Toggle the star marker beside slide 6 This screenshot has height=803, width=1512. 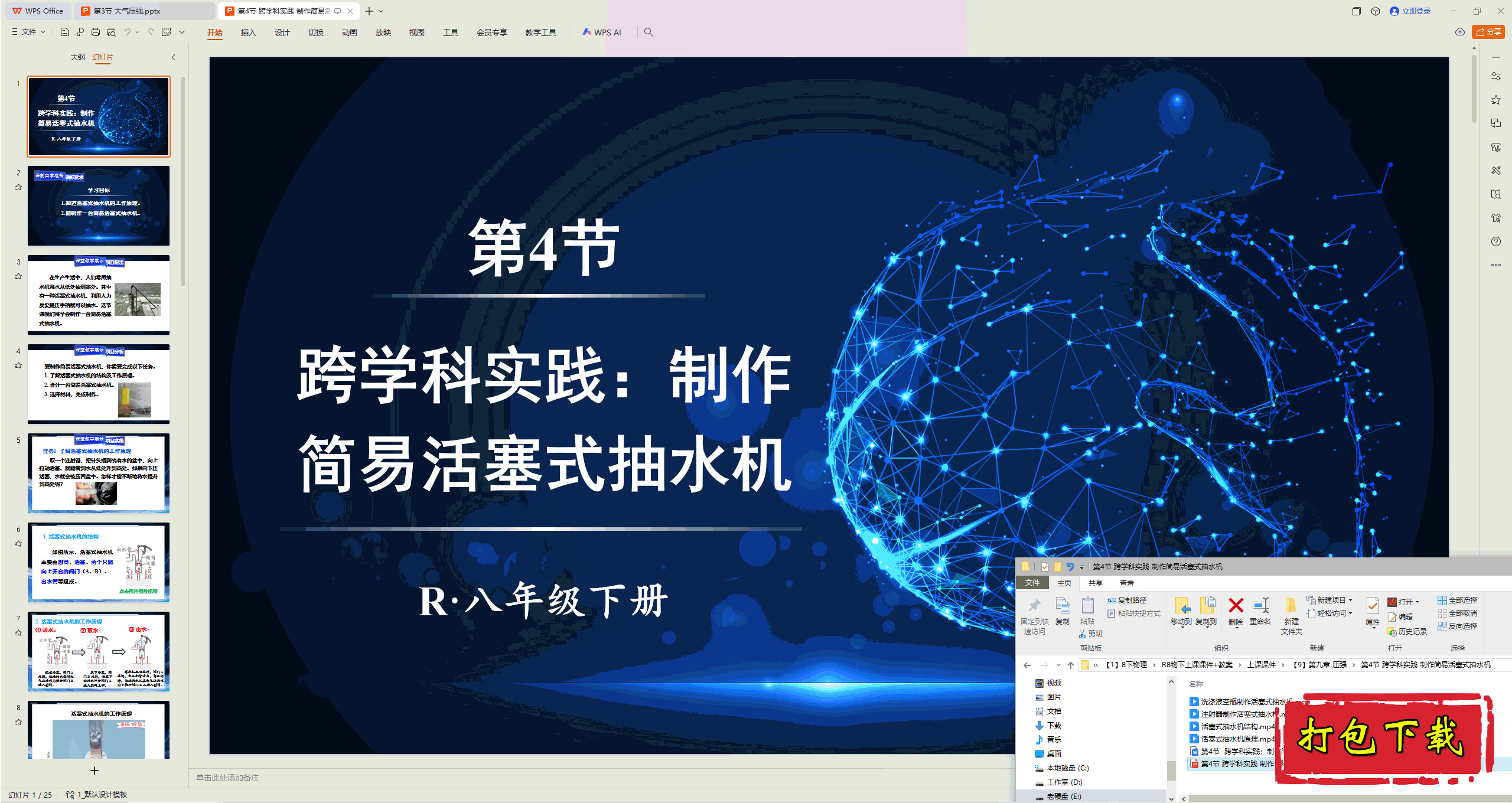pos(18,544)
